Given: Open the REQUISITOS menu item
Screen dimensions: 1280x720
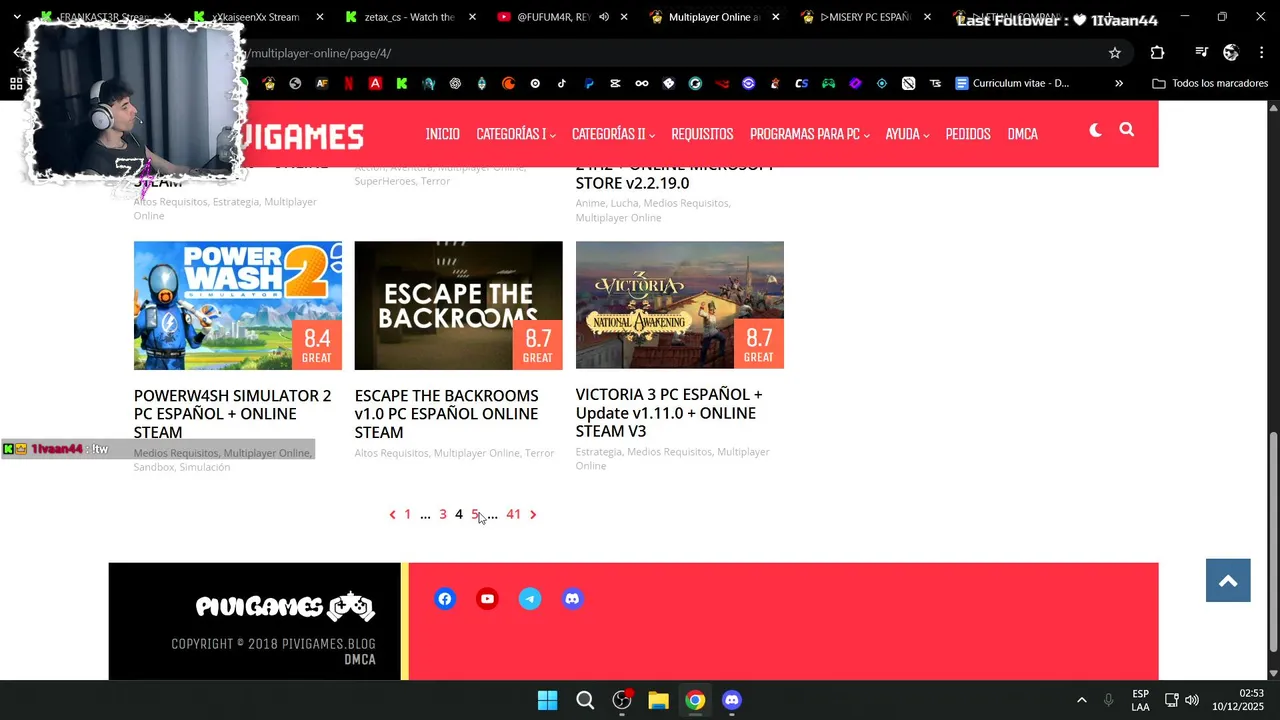Looking at the screenshot, I should (702, 134).
